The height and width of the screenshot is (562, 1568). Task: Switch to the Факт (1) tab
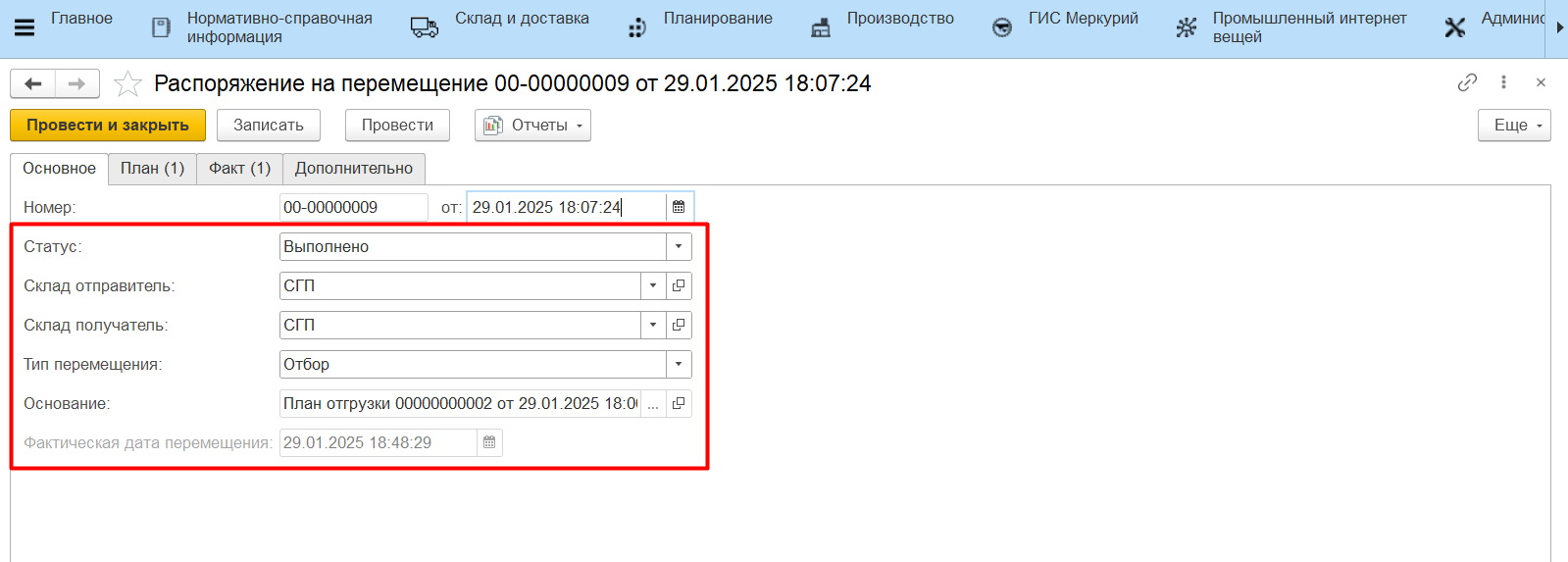click(239, 169)
